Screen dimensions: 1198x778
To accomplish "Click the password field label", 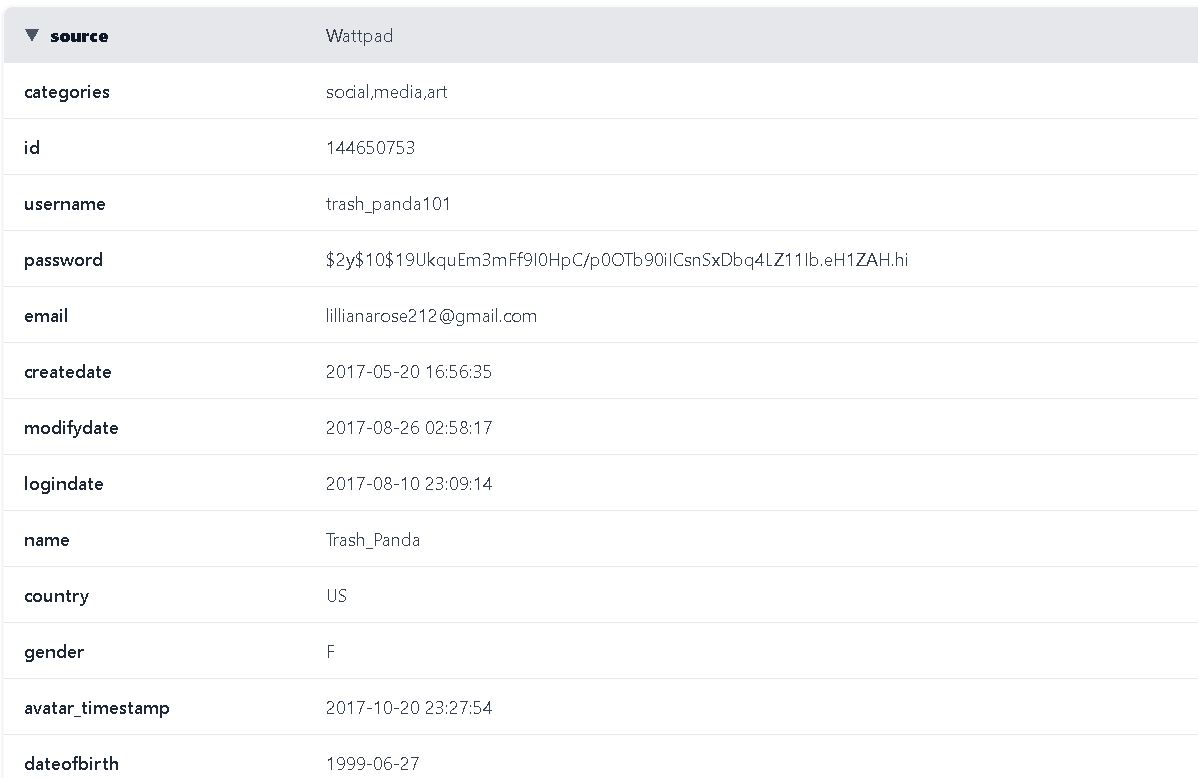I will click(x=63, y=260).
